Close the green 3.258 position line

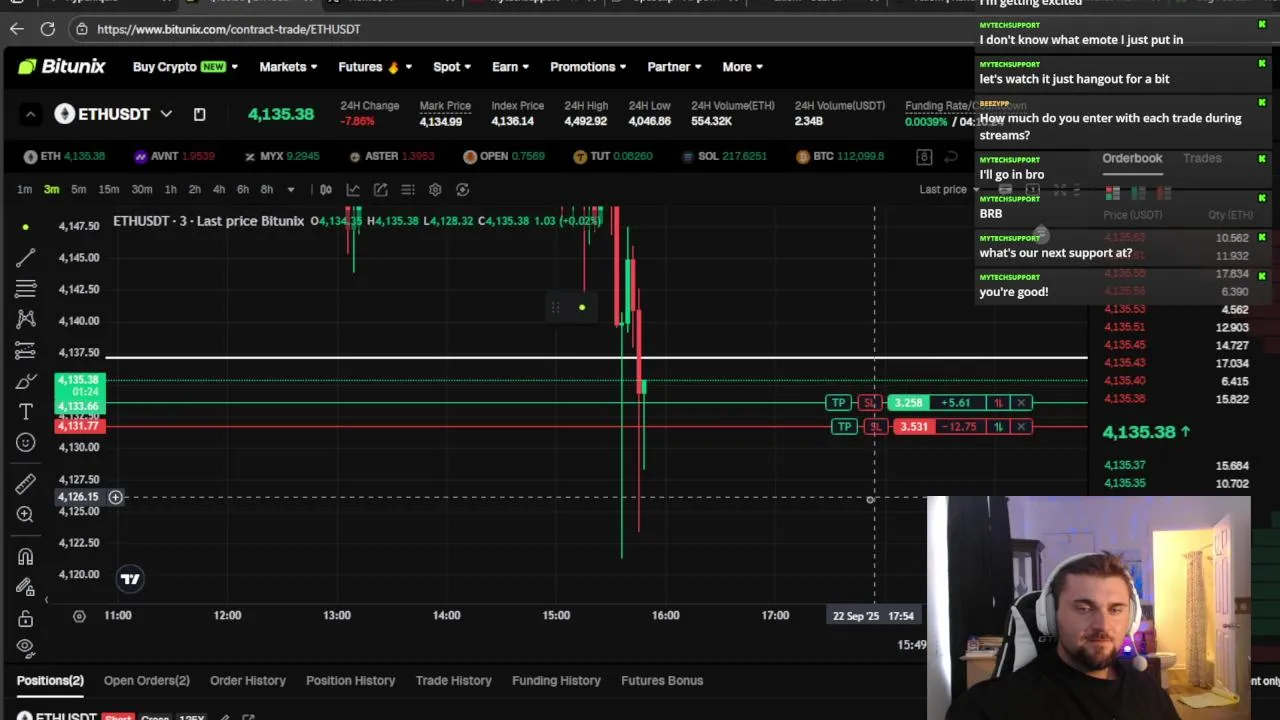(x=1021, y=402)
